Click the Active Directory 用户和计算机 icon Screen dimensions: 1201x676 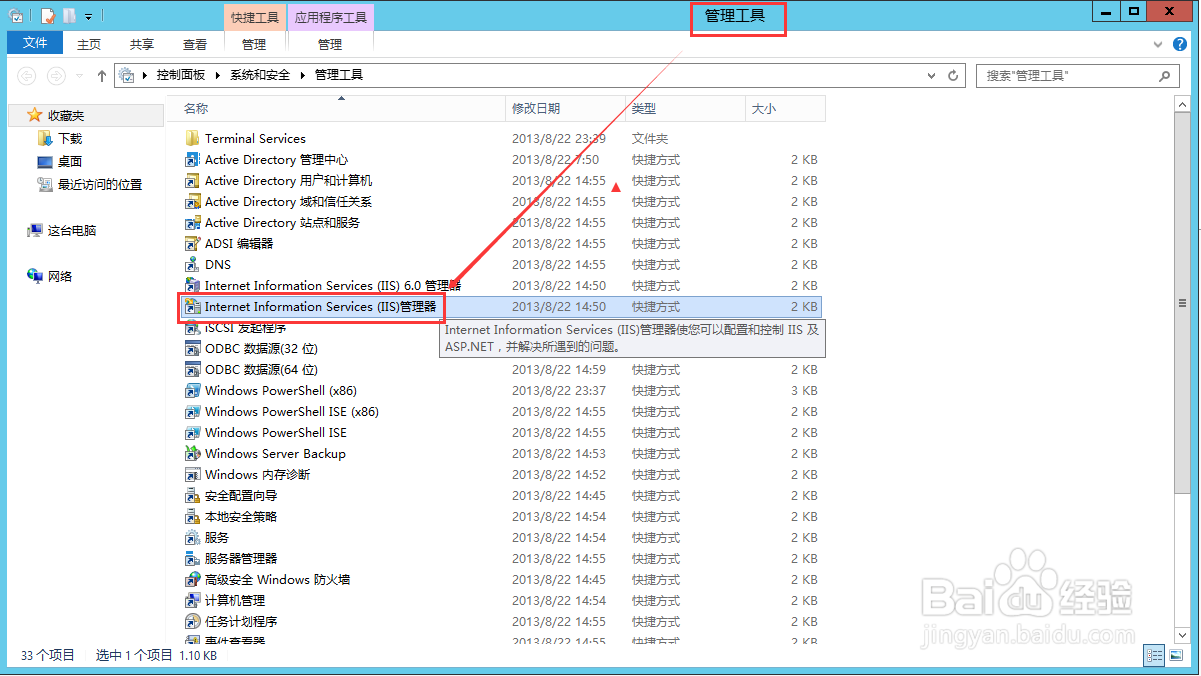(193, 180)
